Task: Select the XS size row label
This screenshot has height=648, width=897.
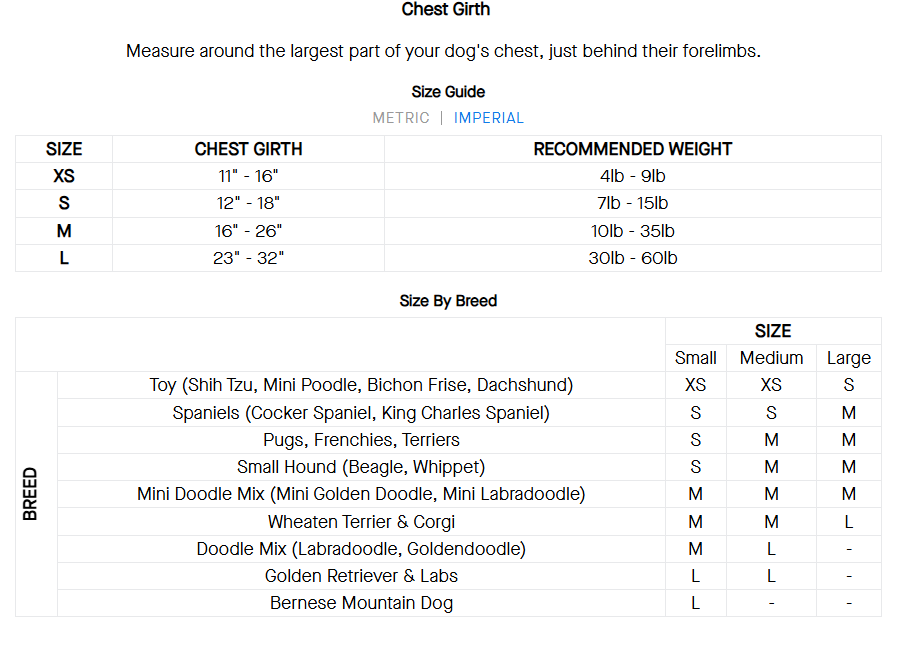Action: pos(64,176)
